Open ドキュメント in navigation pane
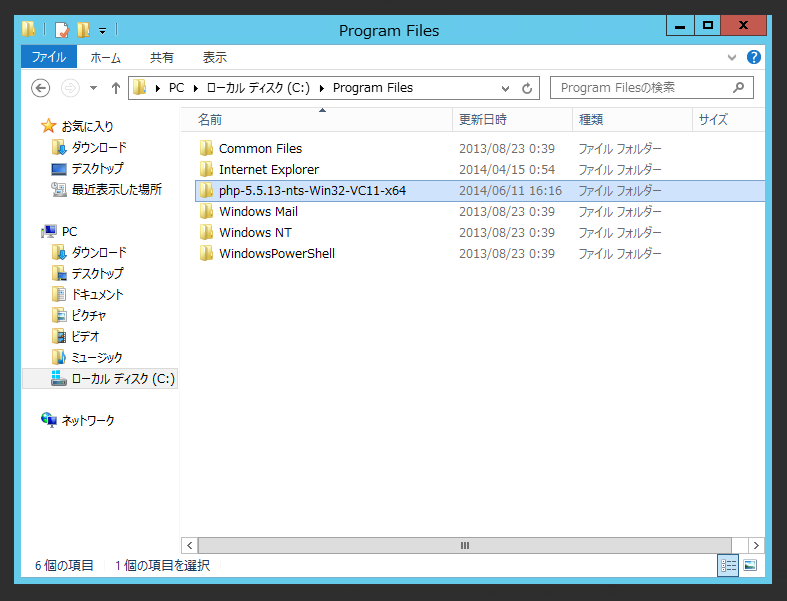Image resolution: width=787 pixels, height=601 pixels. click(97, 295)
